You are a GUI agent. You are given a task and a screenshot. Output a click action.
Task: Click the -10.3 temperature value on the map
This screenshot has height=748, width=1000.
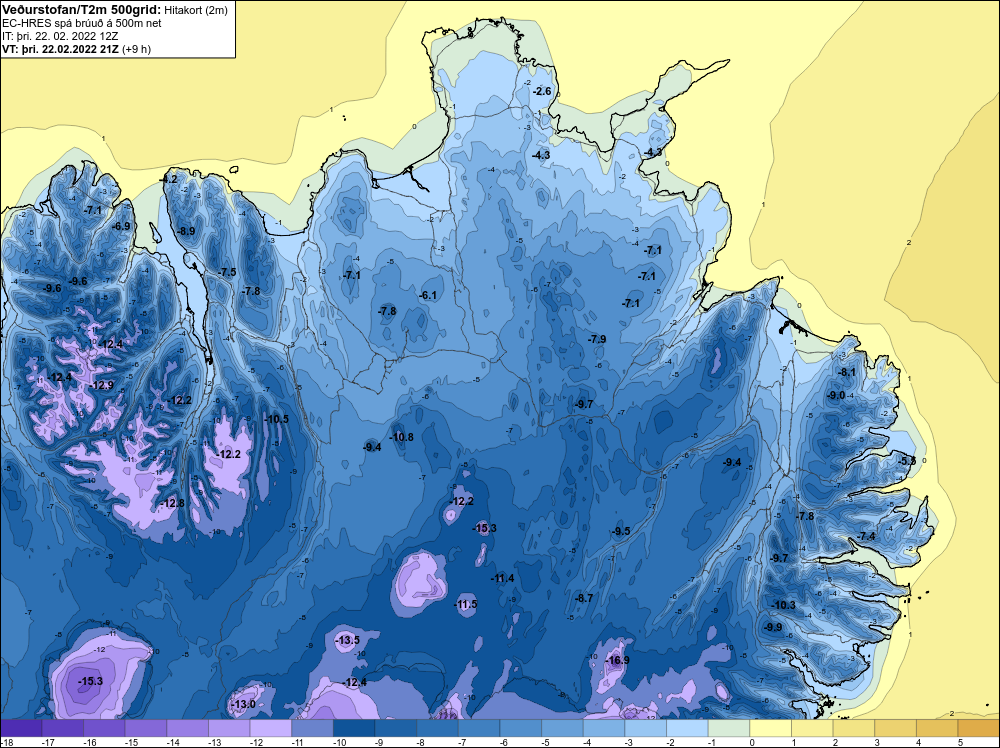(x=784, y=605)
